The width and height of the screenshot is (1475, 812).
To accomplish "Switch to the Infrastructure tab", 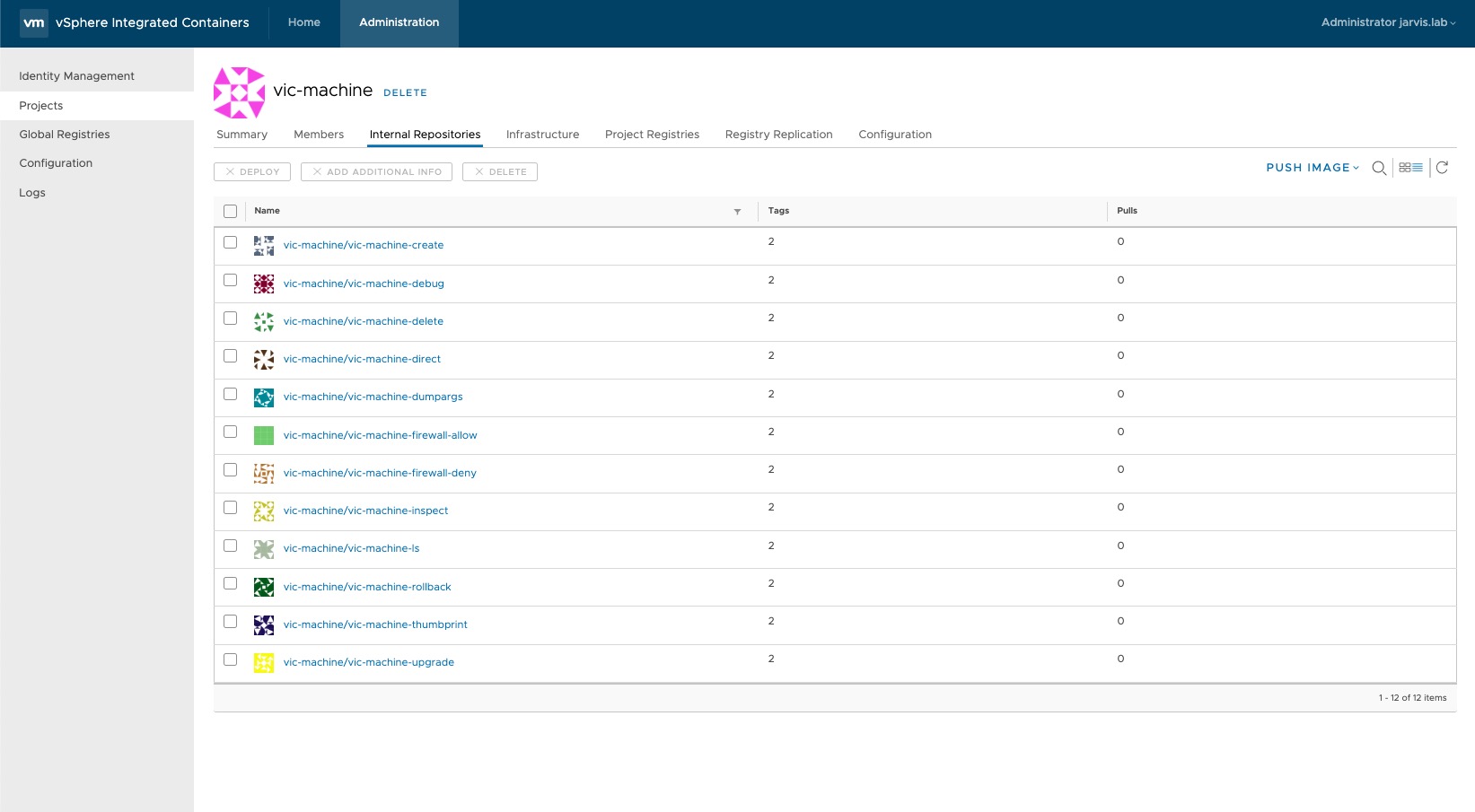I will pos(542,135).
